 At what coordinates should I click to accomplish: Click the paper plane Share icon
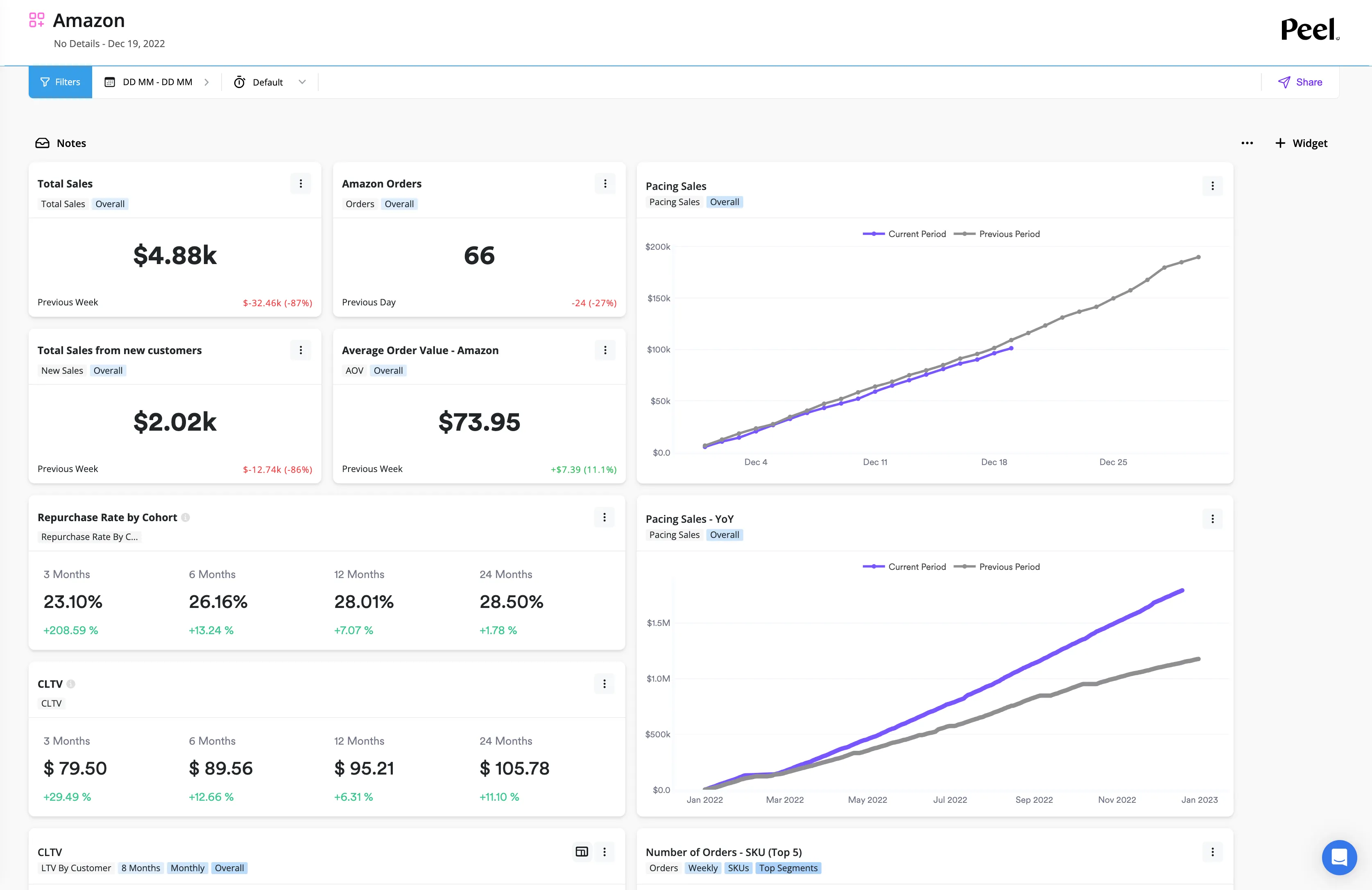(1284, 82)
